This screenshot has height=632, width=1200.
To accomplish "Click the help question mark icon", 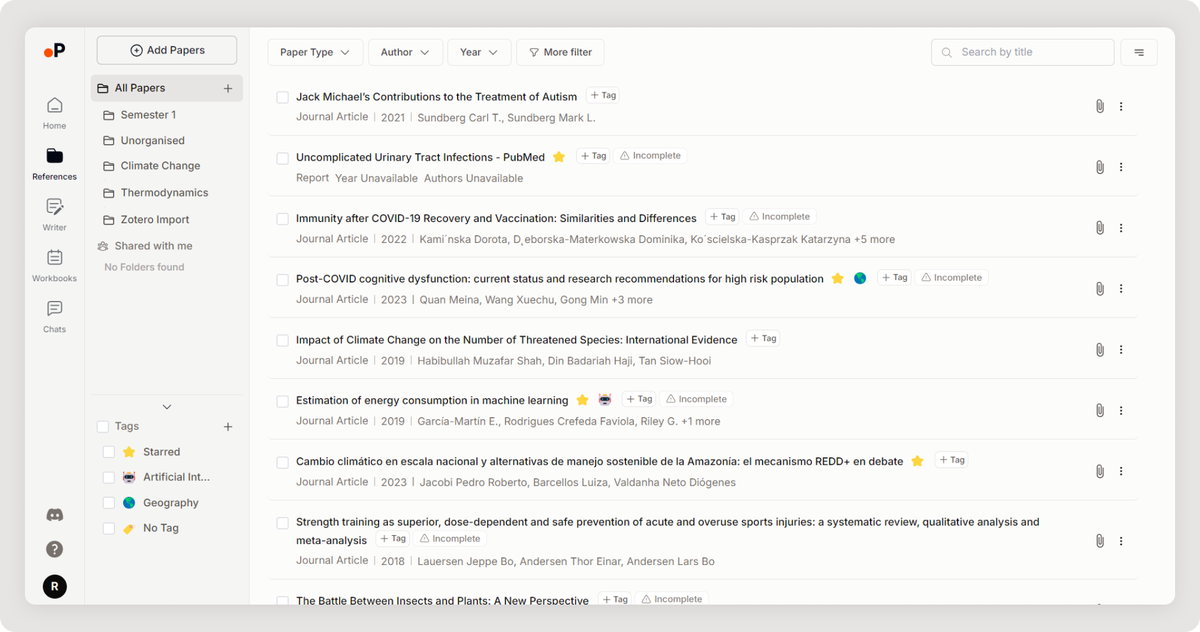I will 55,549.
